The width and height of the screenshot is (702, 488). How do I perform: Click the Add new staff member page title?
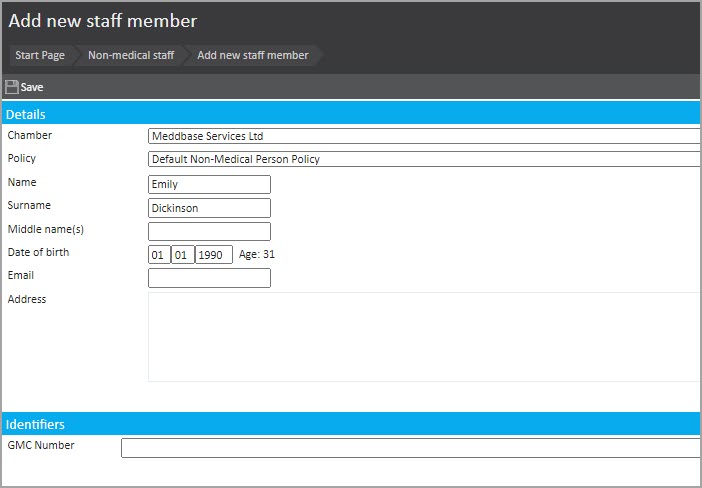(x=103, y=21)
